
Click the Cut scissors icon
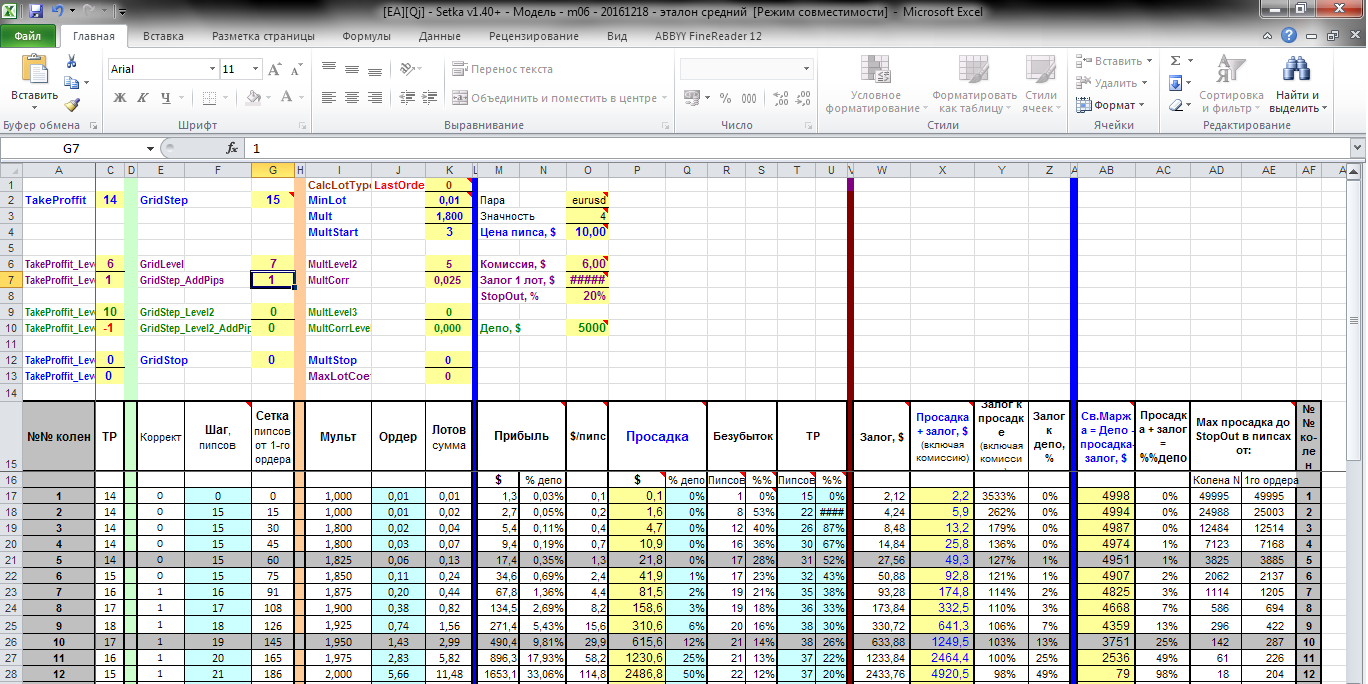[x=71, y=62]
